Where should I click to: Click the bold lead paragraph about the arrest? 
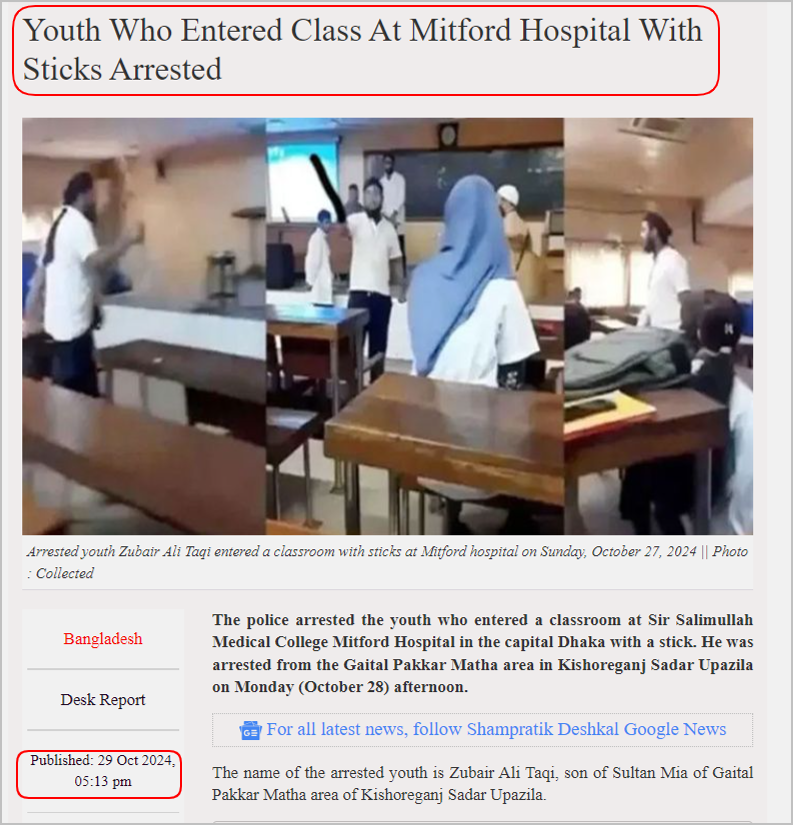(x=483, y=653)
